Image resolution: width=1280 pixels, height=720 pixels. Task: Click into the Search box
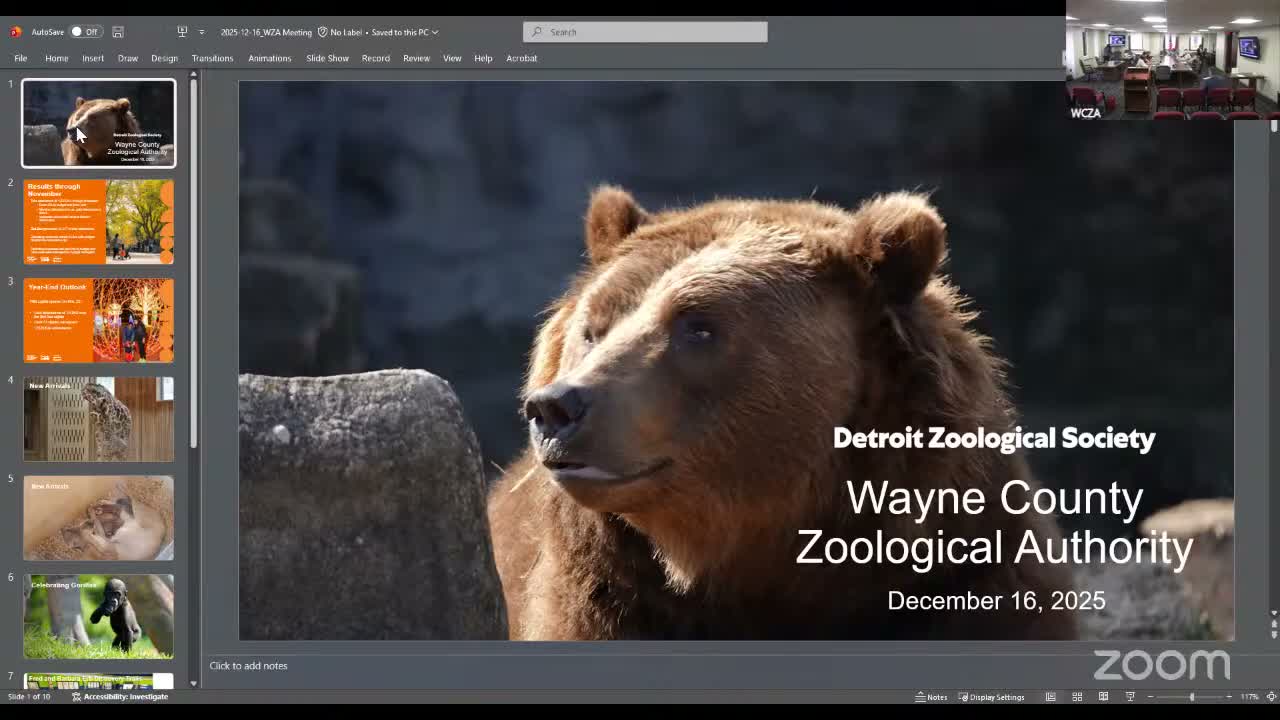point(645,32)
